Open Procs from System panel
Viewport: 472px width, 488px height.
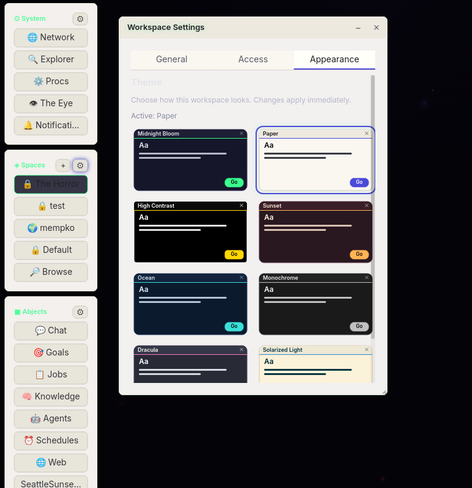(x=51, y=81)
